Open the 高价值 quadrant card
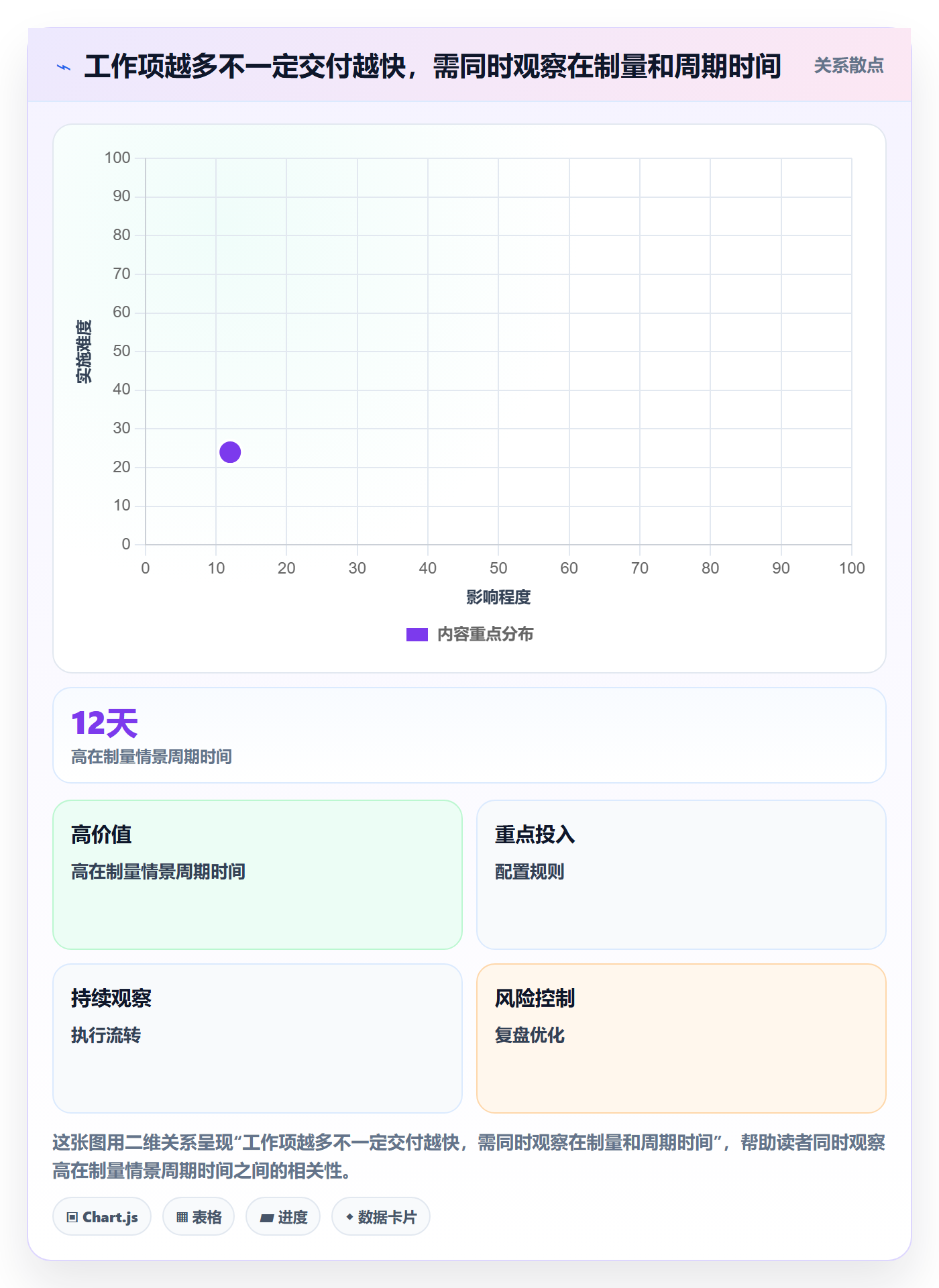Screen dimensions: 939x1288 point(258,874)
